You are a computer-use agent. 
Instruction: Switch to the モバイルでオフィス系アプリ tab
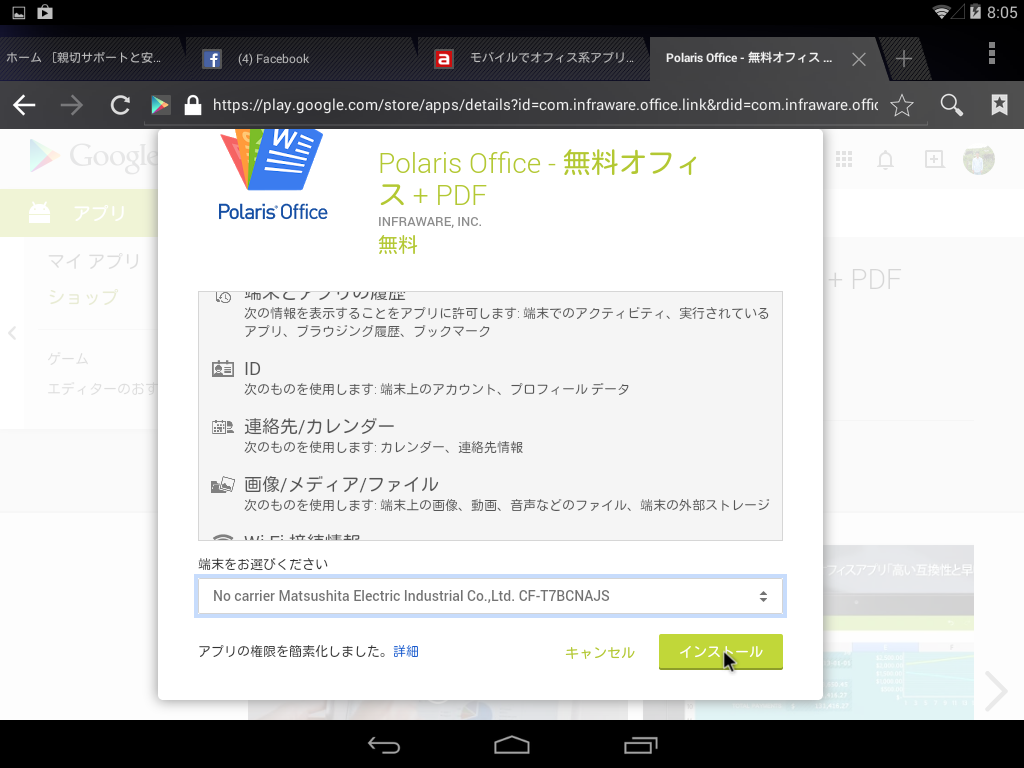[x=533, y=59]
